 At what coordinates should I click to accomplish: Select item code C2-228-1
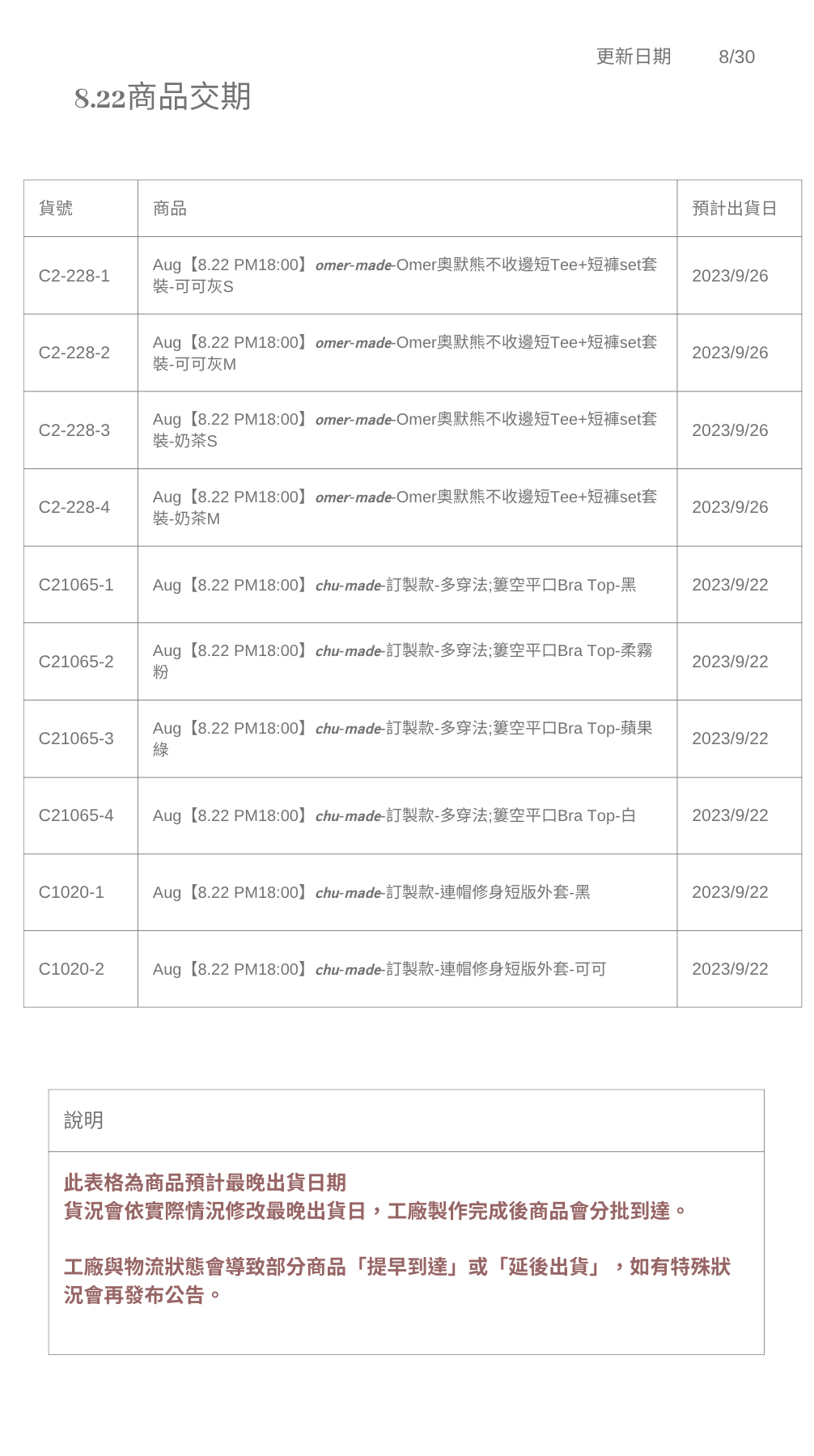coord(74,276)
